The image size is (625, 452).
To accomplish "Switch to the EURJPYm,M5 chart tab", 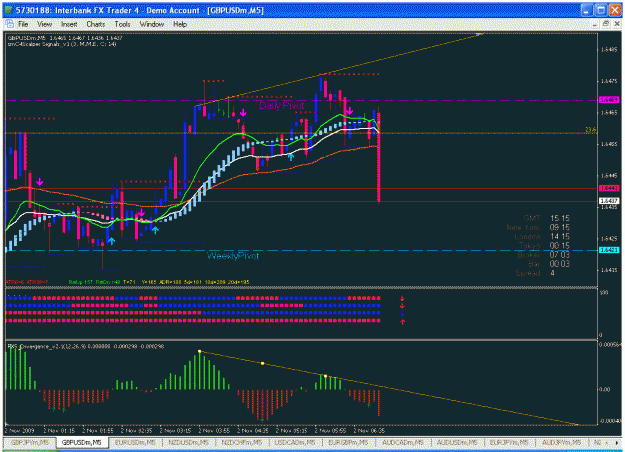I will pos(509,442).
